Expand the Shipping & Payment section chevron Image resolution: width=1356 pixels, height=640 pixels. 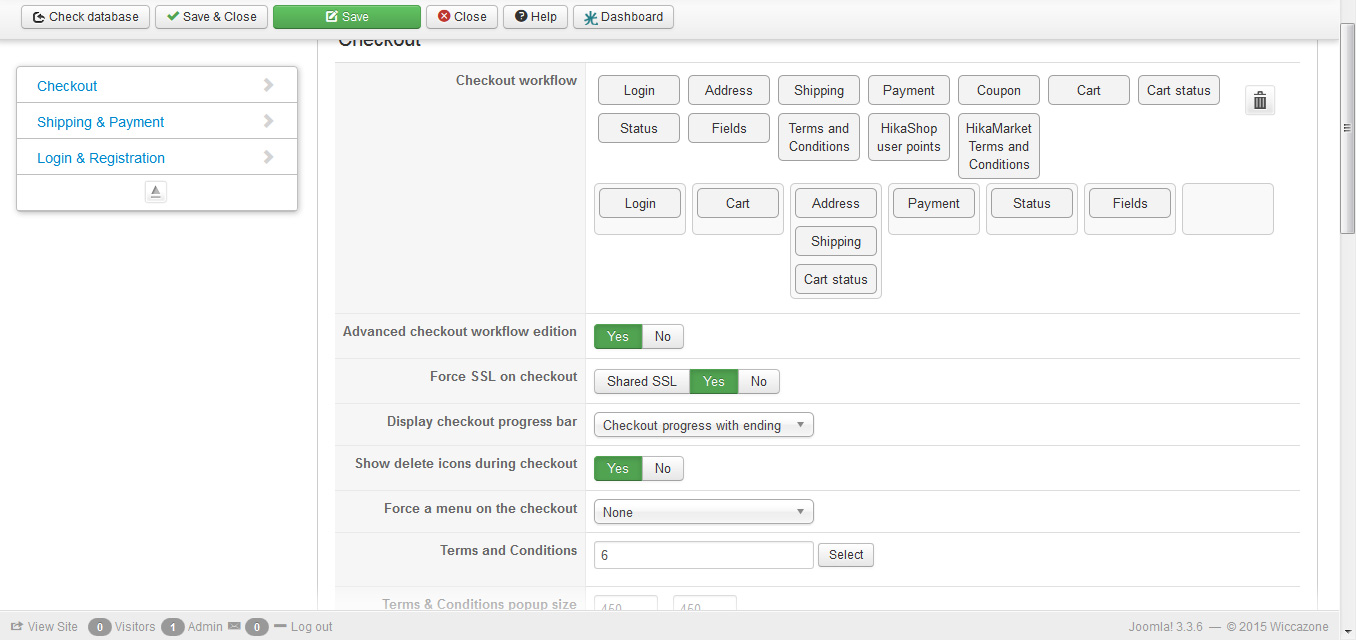pos(268,122)
